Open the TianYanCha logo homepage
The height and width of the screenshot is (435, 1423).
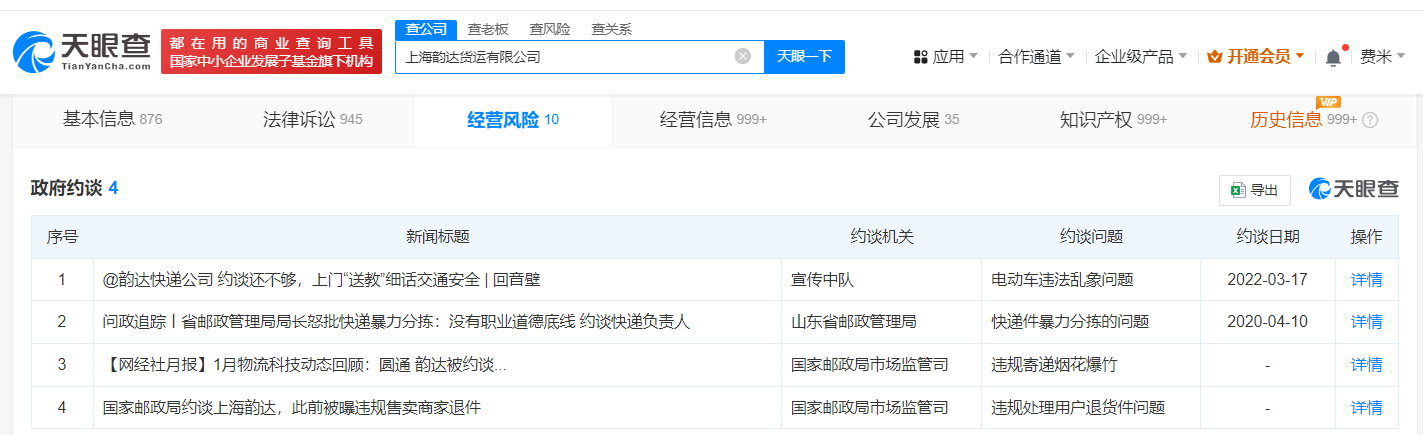[x=83, y=52]
